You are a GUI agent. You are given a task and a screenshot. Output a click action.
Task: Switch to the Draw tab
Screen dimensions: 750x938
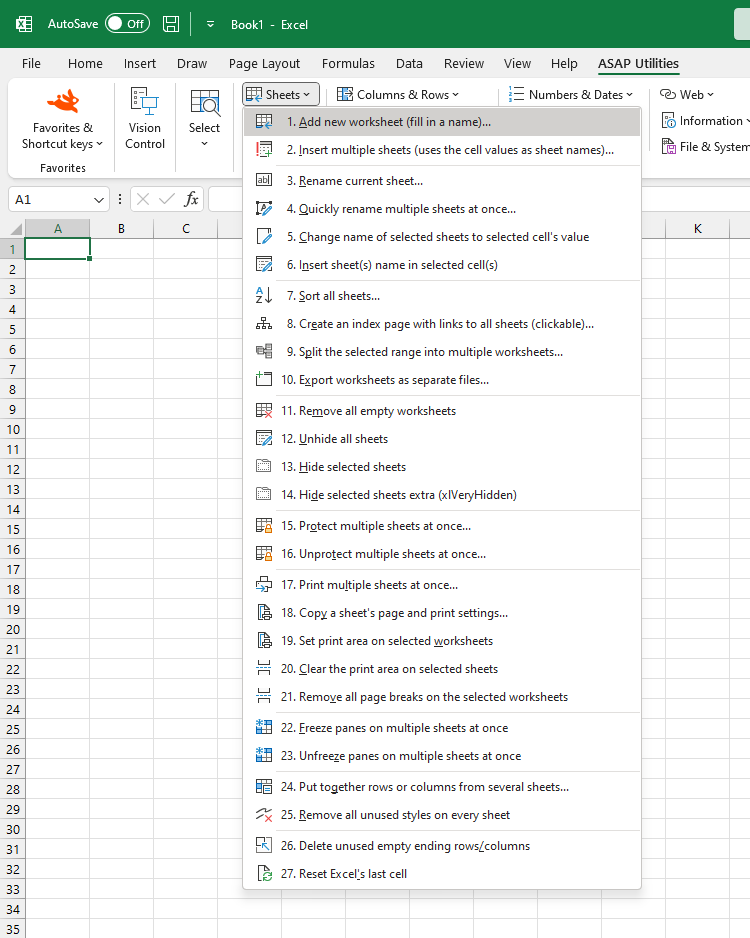[x=191, y=63]
